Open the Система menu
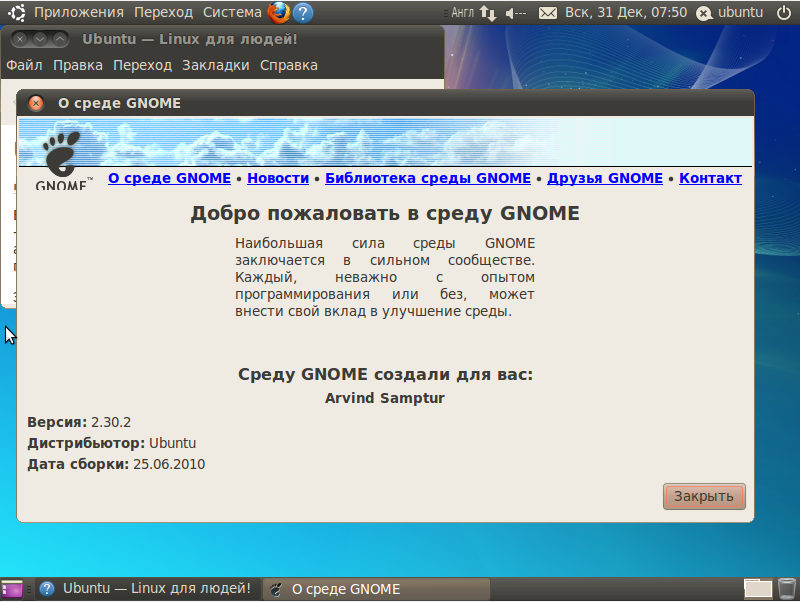Screen dimensions: 800x602 coord(232,13)
